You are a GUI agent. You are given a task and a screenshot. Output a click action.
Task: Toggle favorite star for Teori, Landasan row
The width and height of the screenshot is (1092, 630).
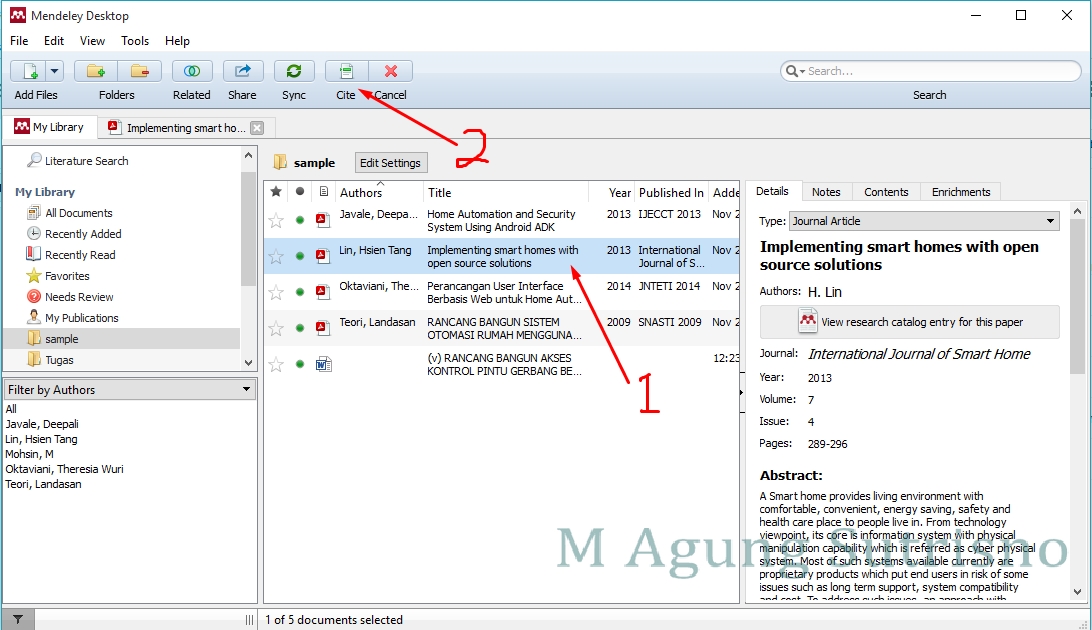tap(276, 328)
